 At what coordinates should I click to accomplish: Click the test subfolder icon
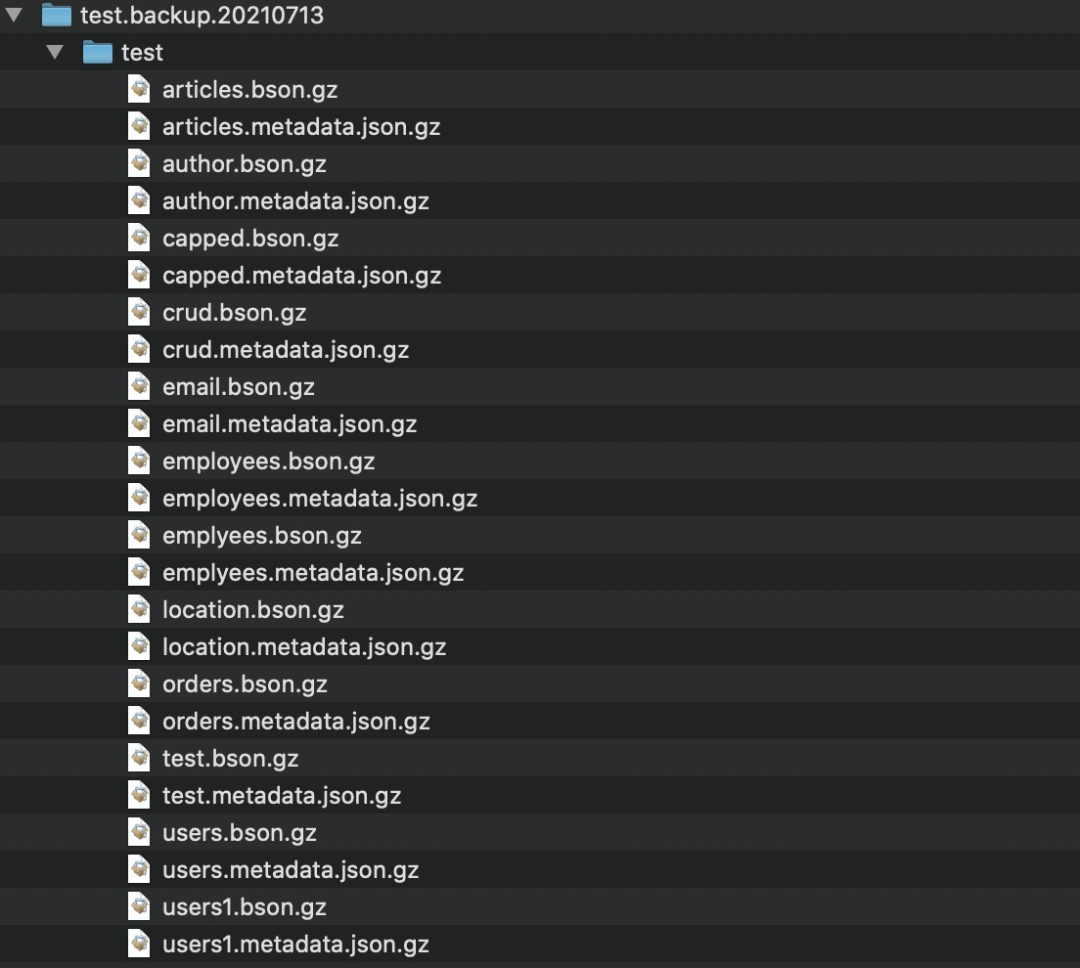[97, 52]
